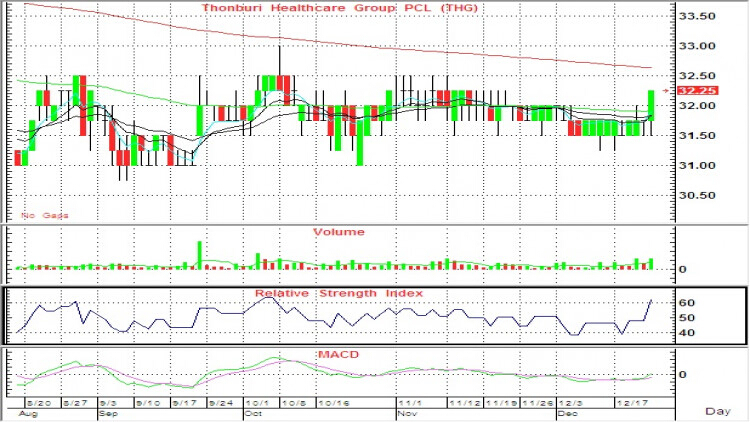Click the 40 level on the RSI axis
The height and width of the screenshot is (422, 750).
coord(687,333)
